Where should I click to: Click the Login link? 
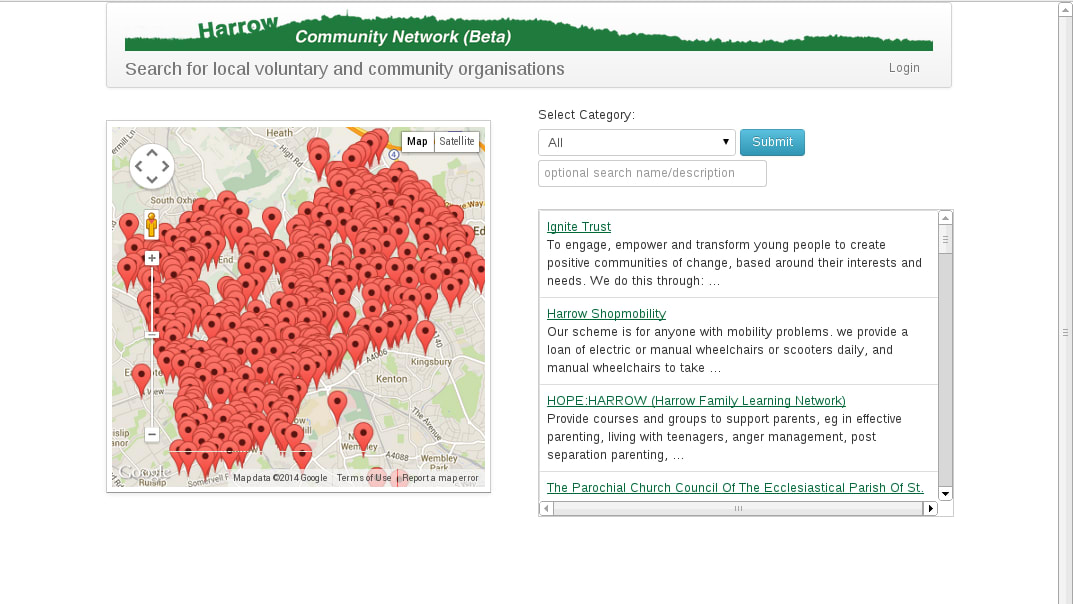tap(903, 68)
